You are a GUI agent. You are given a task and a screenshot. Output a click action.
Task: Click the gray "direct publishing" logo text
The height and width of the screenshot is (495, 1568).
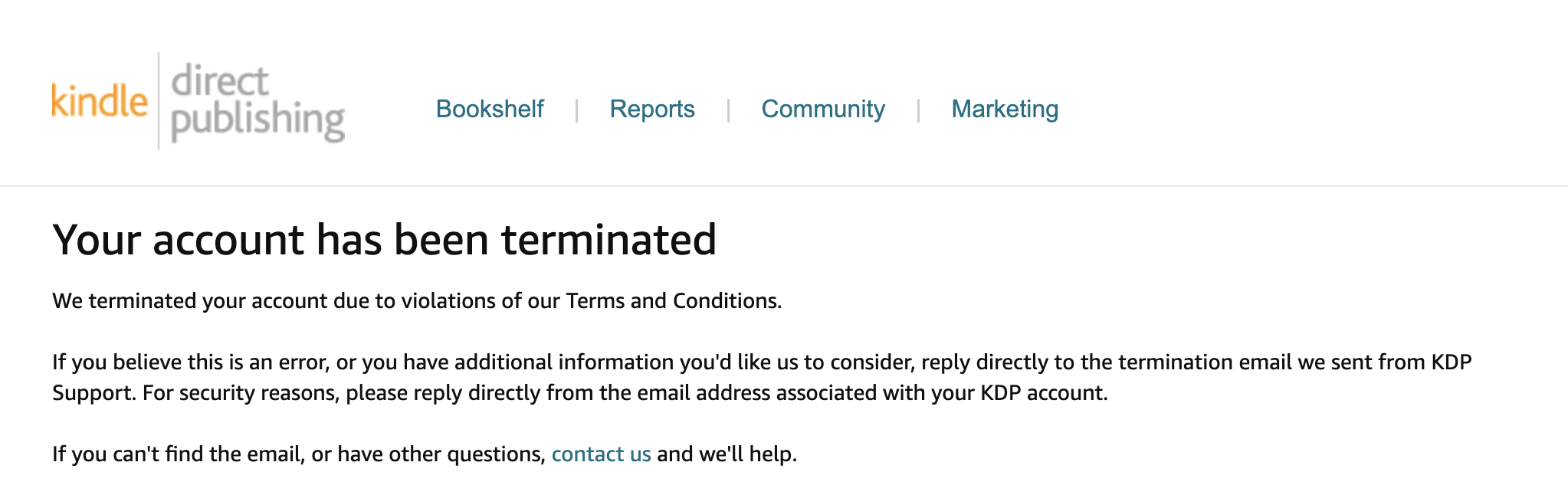[257, 103]
